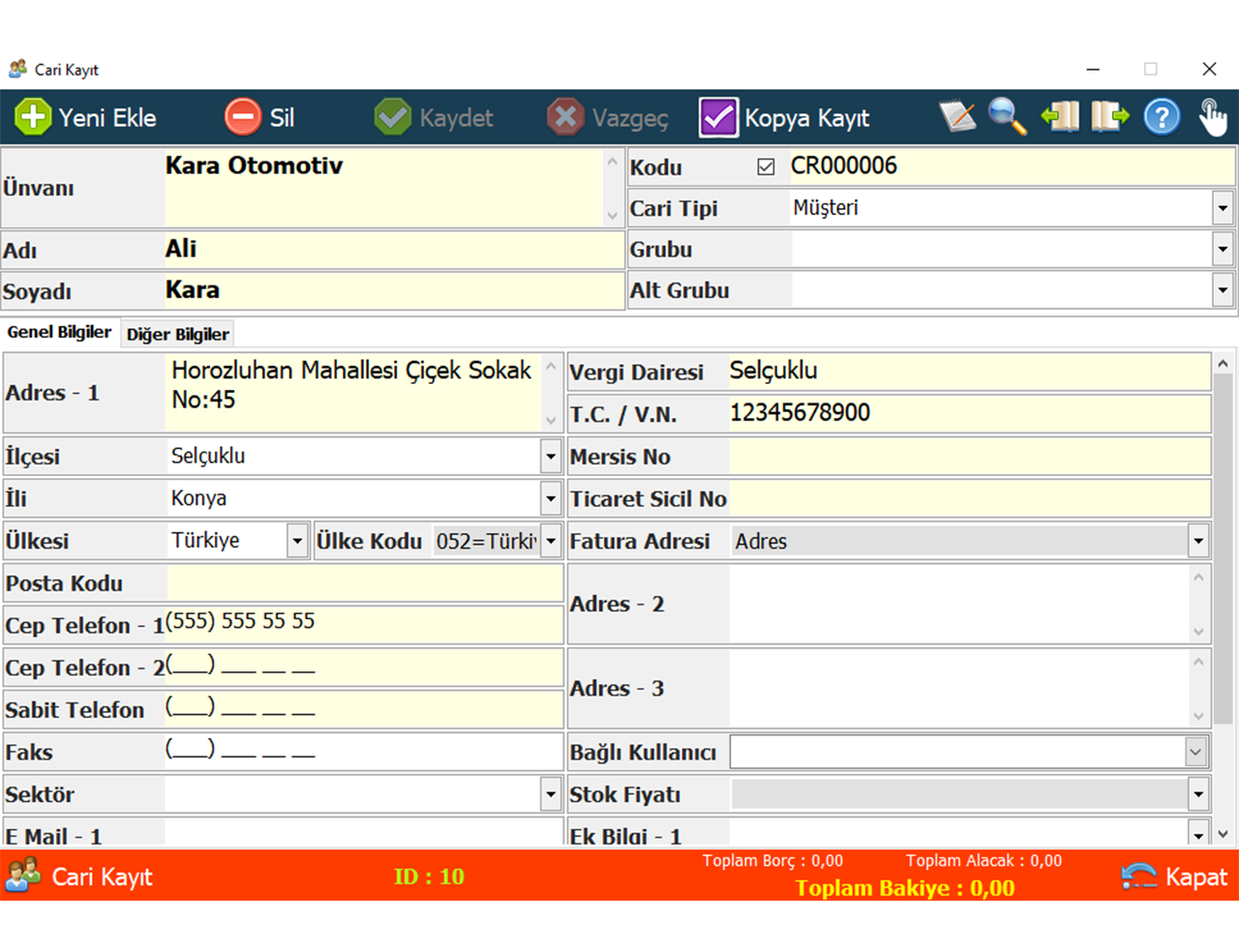Click the Cari Kayıt people icon in footer

23,875
